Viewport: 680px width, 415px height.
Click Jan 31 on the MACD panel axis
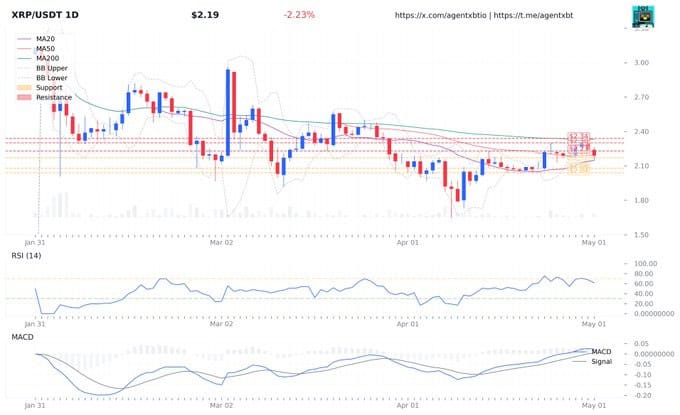tap(35, 405)
